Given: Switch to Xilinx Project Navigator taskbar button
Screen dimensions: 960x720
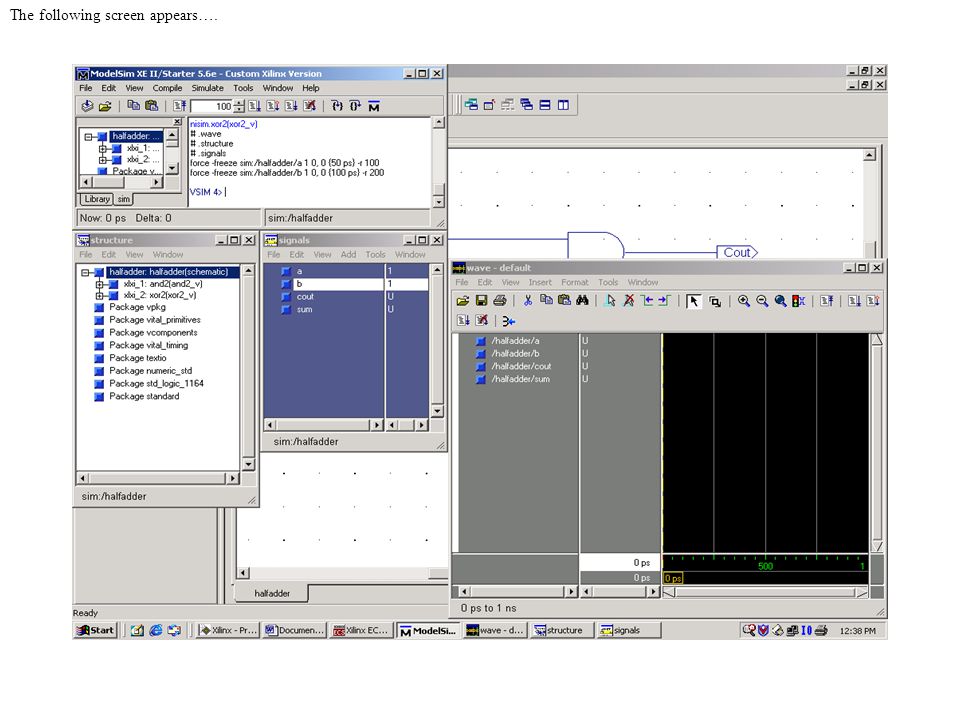Looking at the screenshot, I should [x=229, y=630].
